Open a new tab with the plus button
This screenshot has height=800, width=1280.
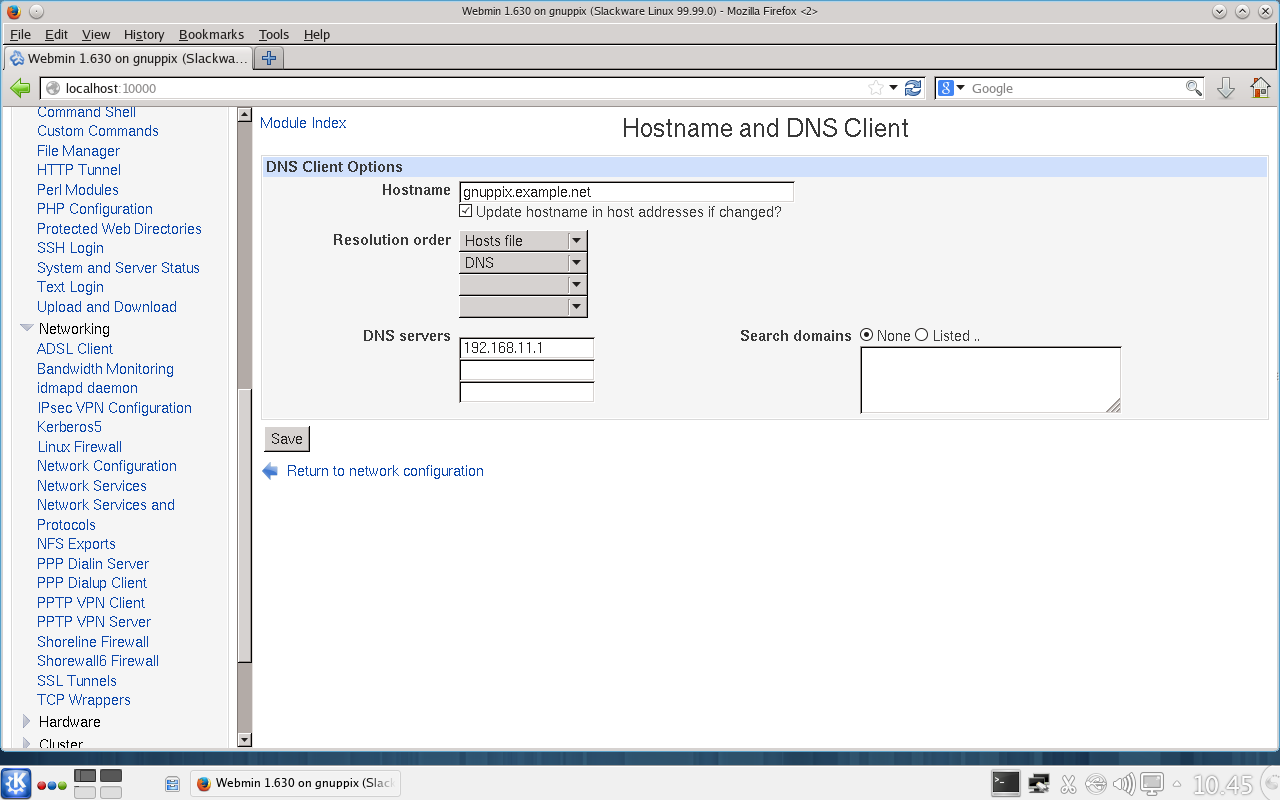269,58
